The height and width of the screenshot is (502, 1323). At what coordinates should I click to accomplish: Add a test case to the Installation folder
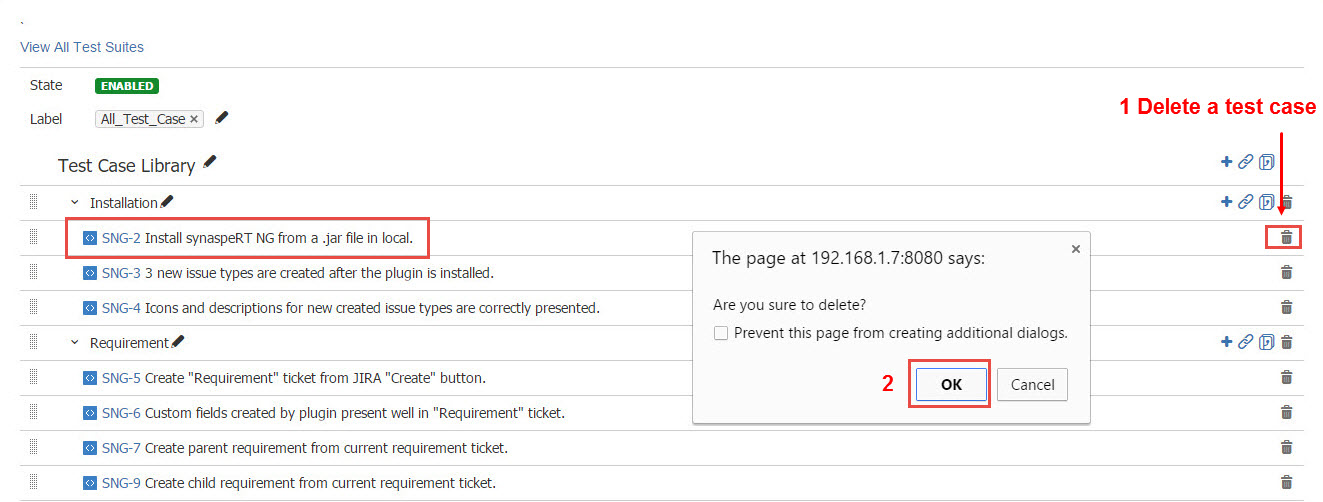coord(1226,202)
